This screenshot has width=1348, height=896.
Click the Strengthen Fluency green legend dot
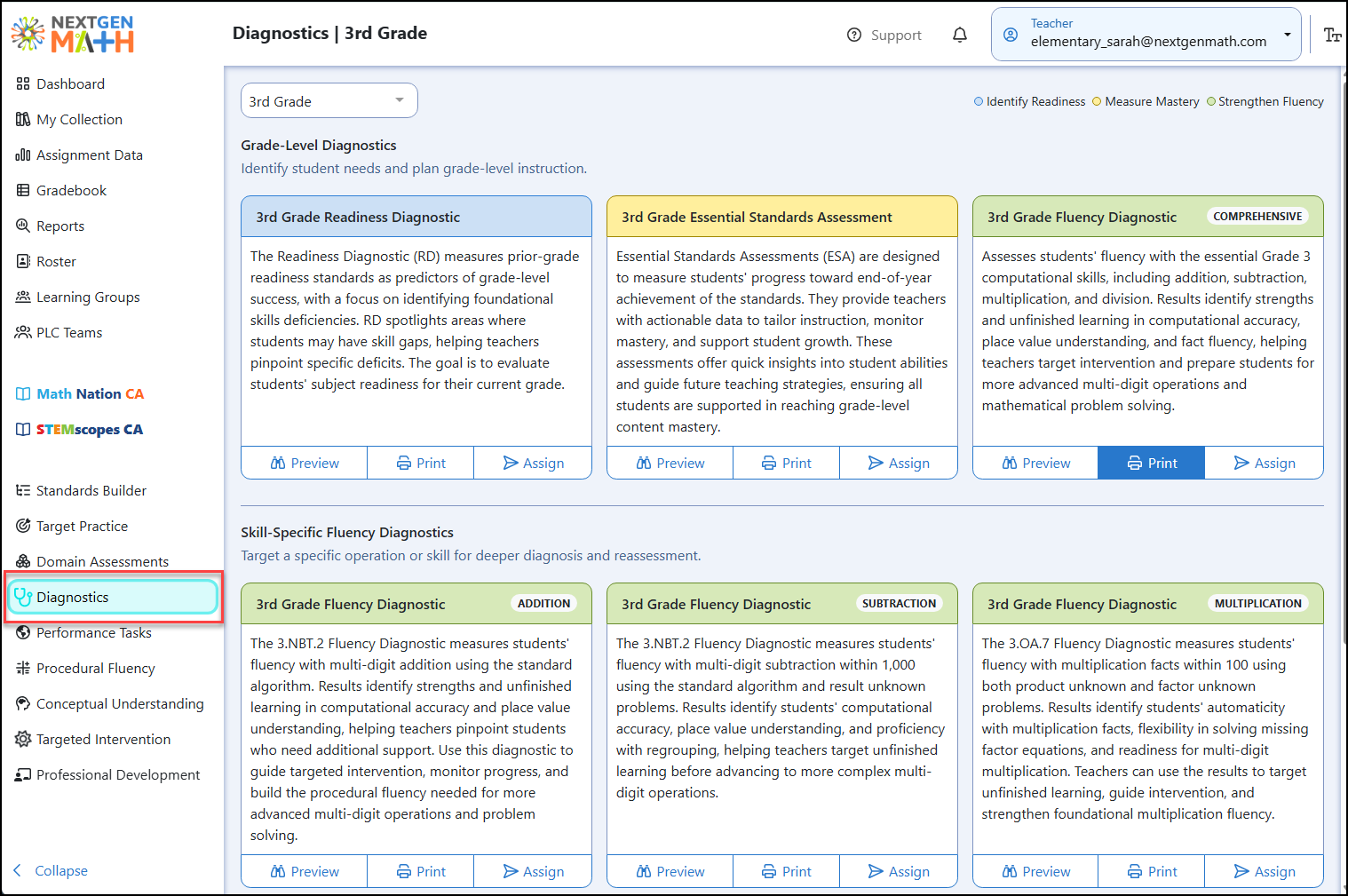(1211, 101)
